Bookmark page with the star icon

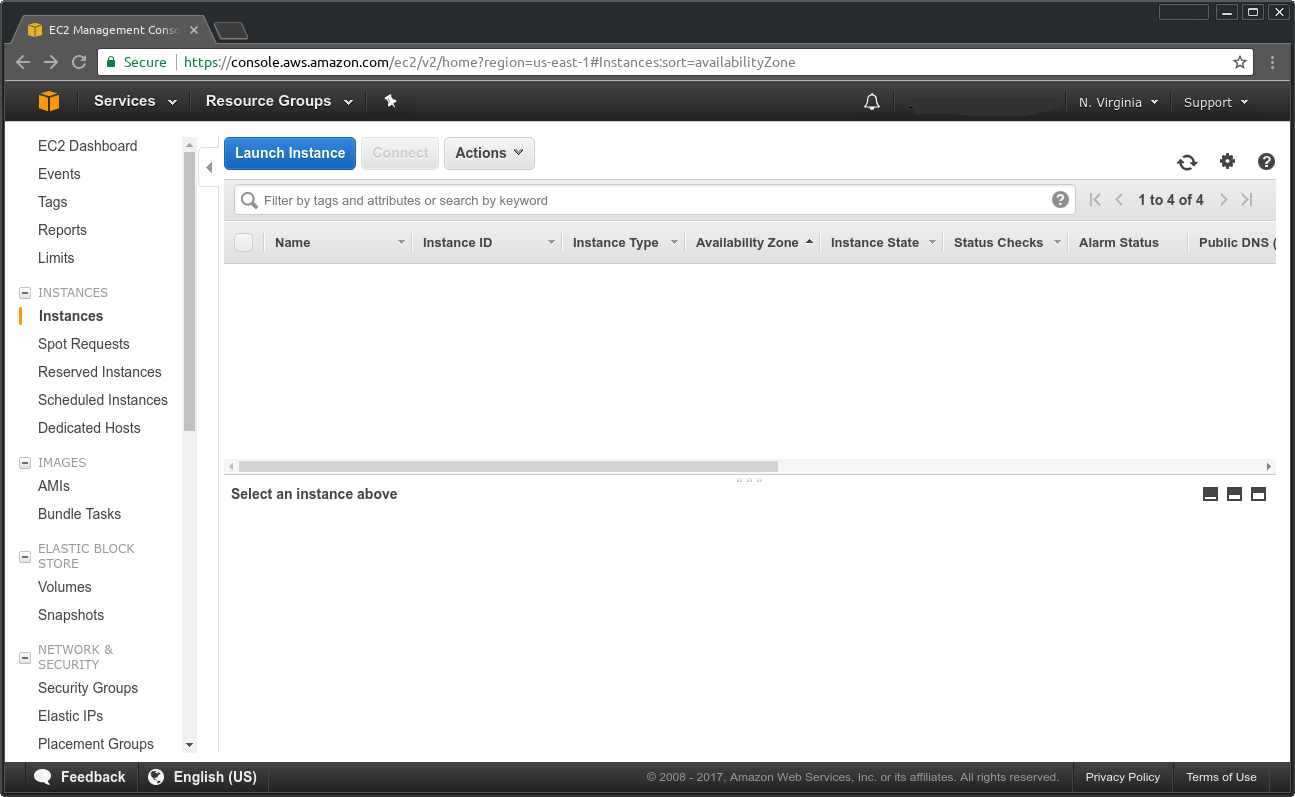pyautogui.click(x=1240, y=62)
